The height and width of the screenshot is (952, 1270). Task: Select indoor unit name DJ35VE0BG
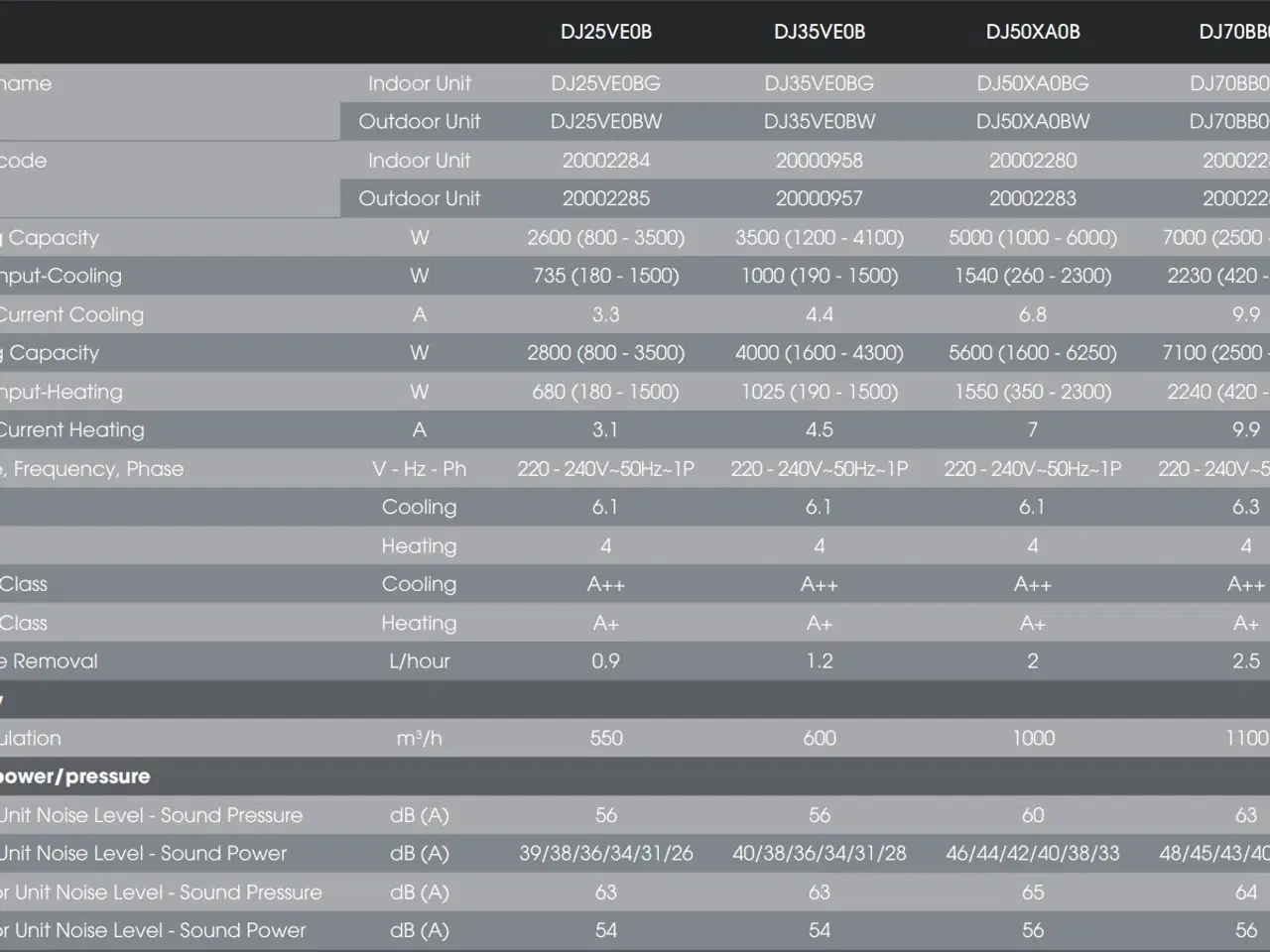(x=820, y=83)
